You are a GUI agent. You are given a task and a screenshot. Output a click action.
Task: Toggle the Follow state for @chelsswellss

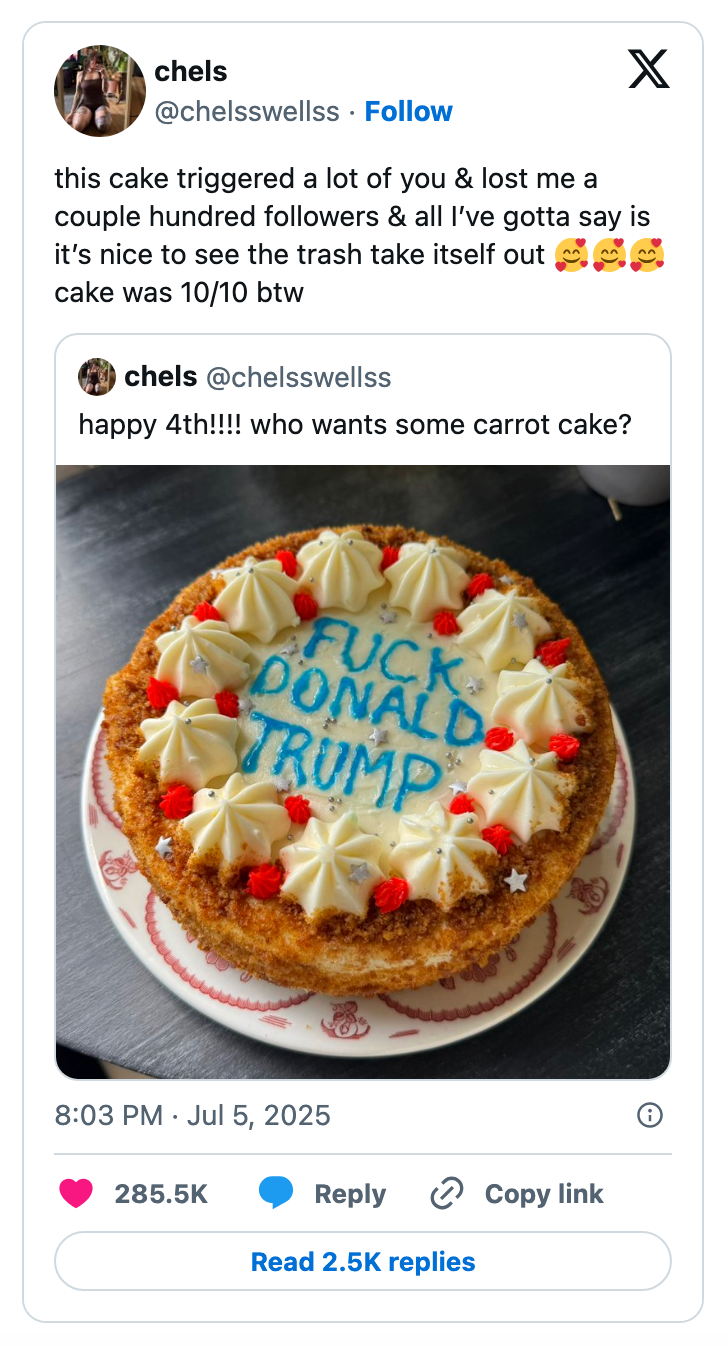(409, 111)
